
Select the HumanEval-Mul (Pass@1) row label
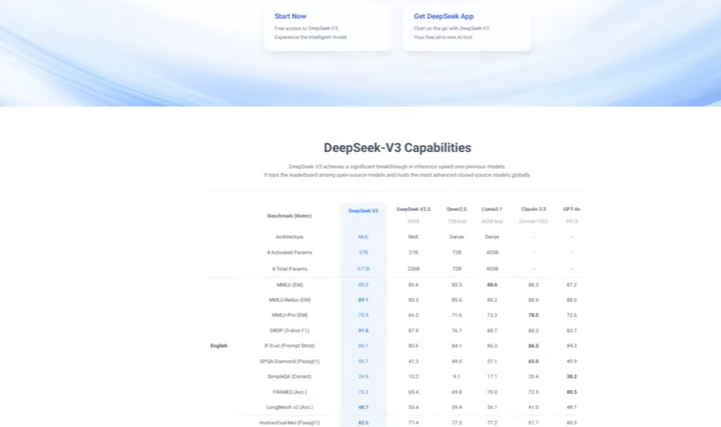pos(290,423)
